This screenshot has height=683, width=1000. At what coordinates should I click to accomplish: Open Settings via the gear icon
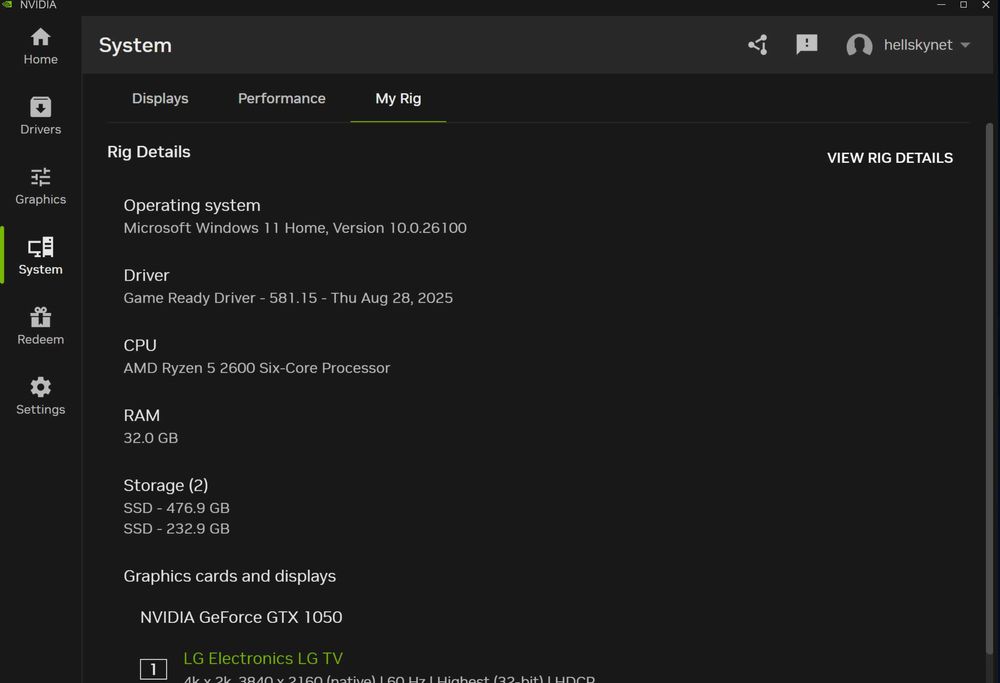(x=40, y=397)
